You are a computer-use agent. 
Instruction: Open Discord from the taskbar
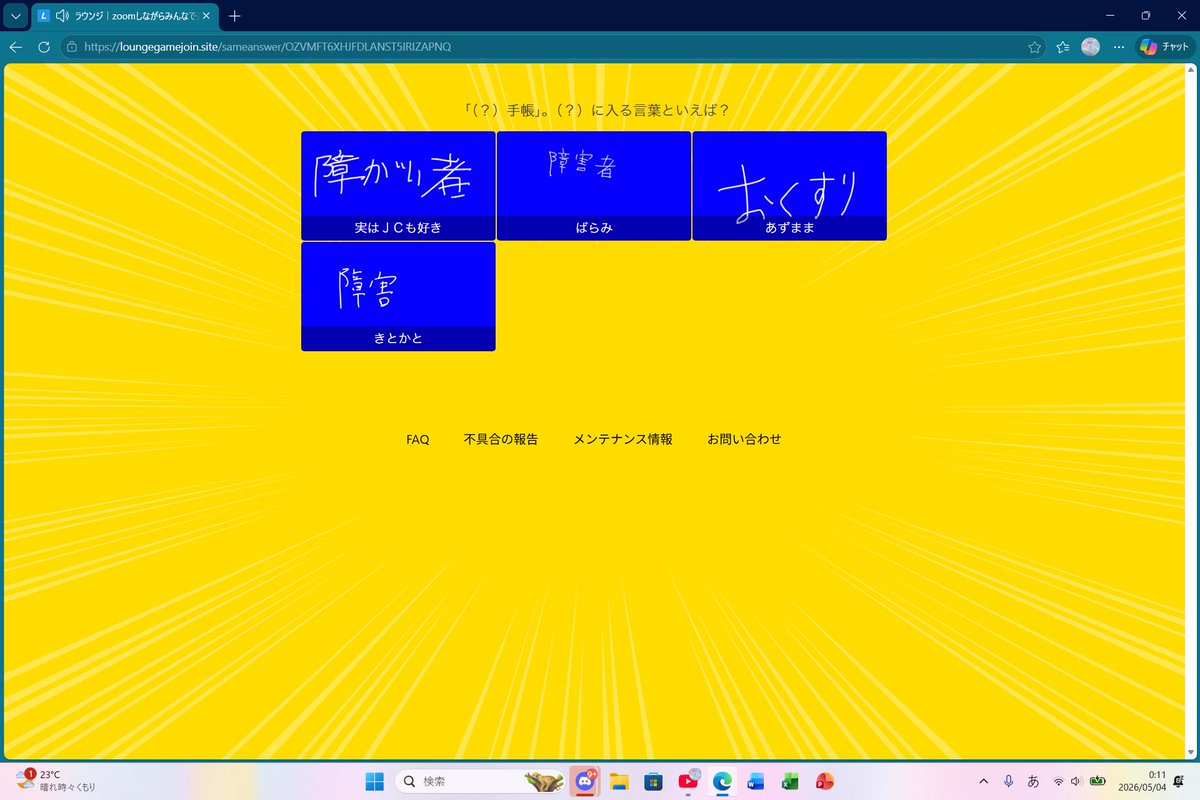tap(584, 781)
